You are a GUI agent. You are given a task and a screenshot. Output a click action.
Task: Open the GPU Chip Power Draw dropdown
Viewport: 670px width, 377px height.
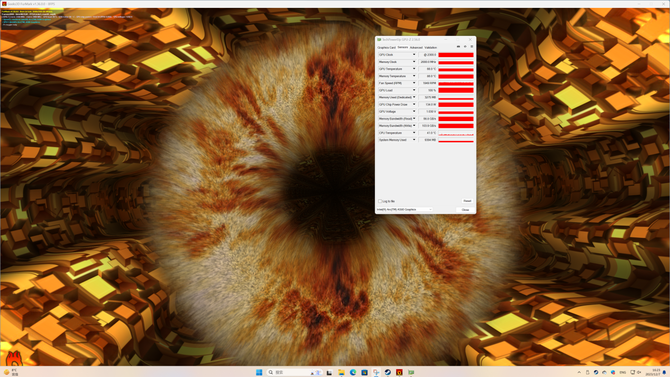pyautogui.click(x=414, y=104)
